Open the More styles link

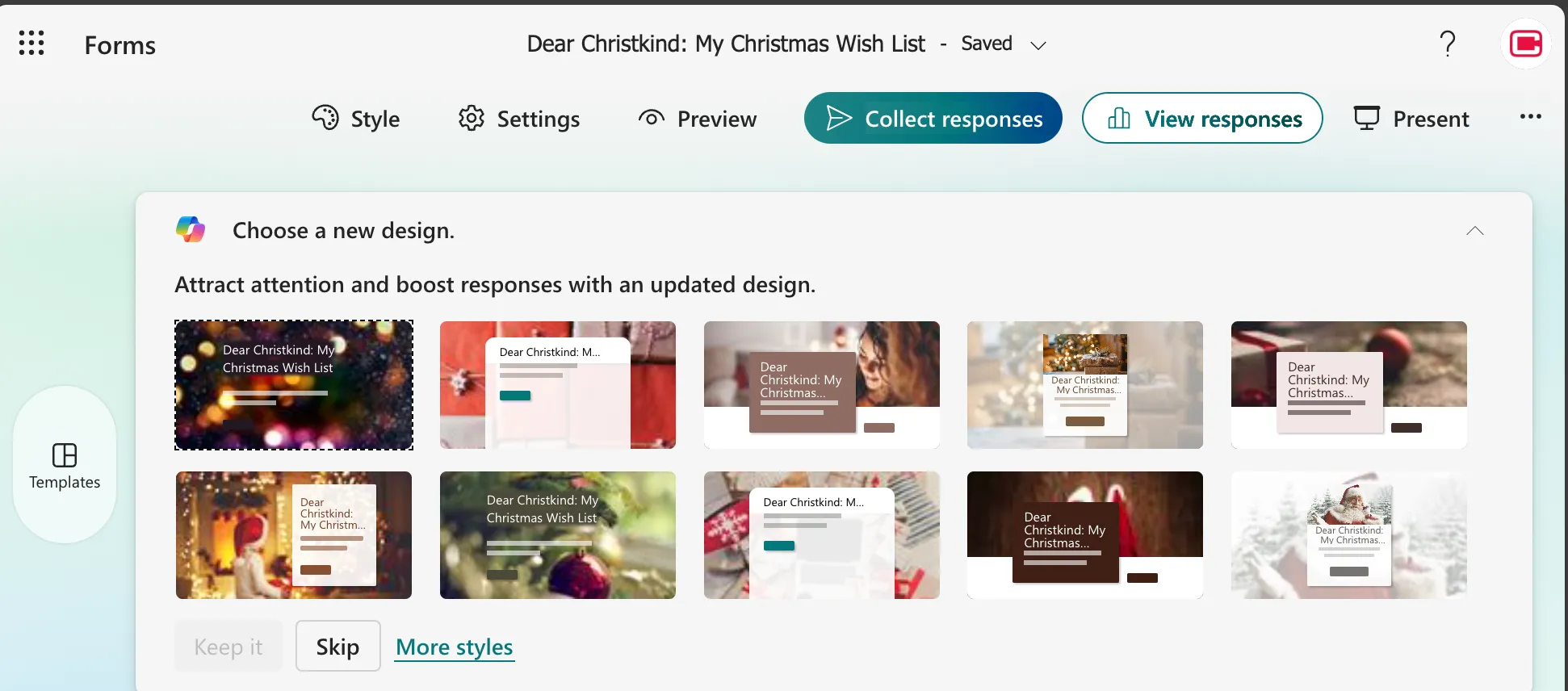point(455,647)
